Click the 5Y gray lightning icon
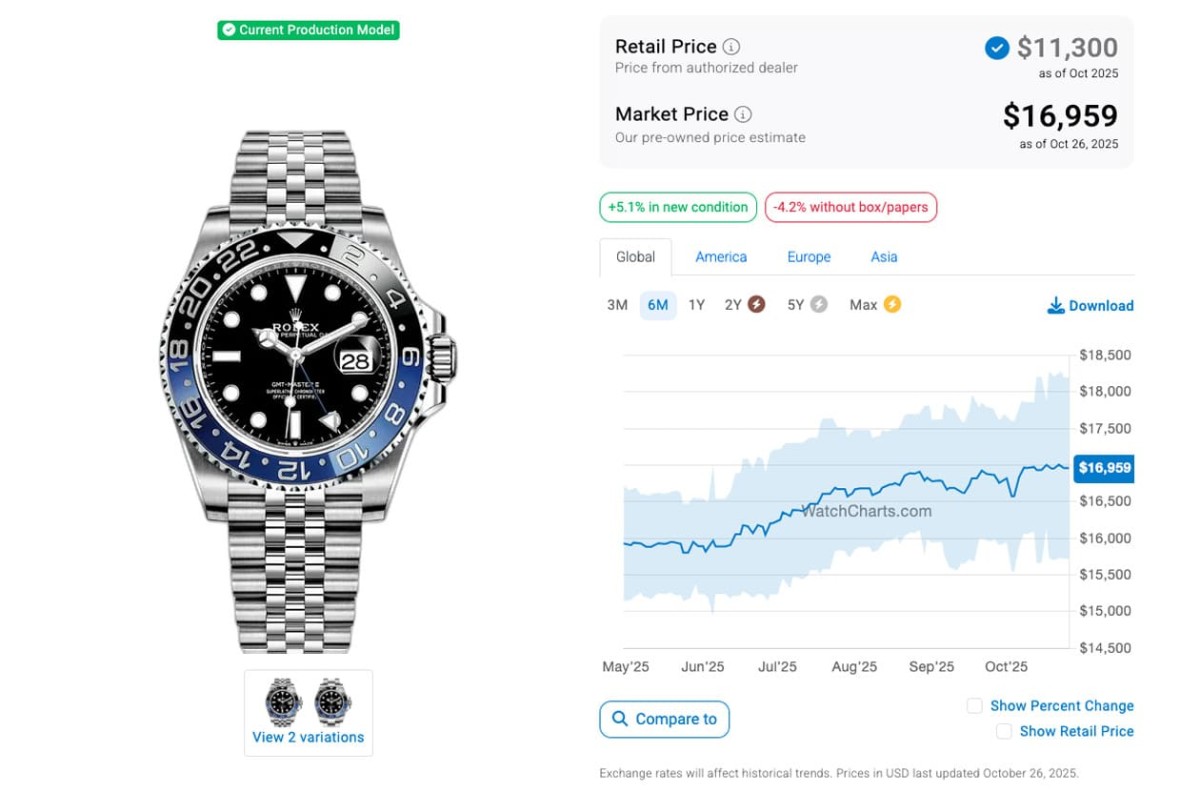The image size is (1200, 793). click(819, 305)
